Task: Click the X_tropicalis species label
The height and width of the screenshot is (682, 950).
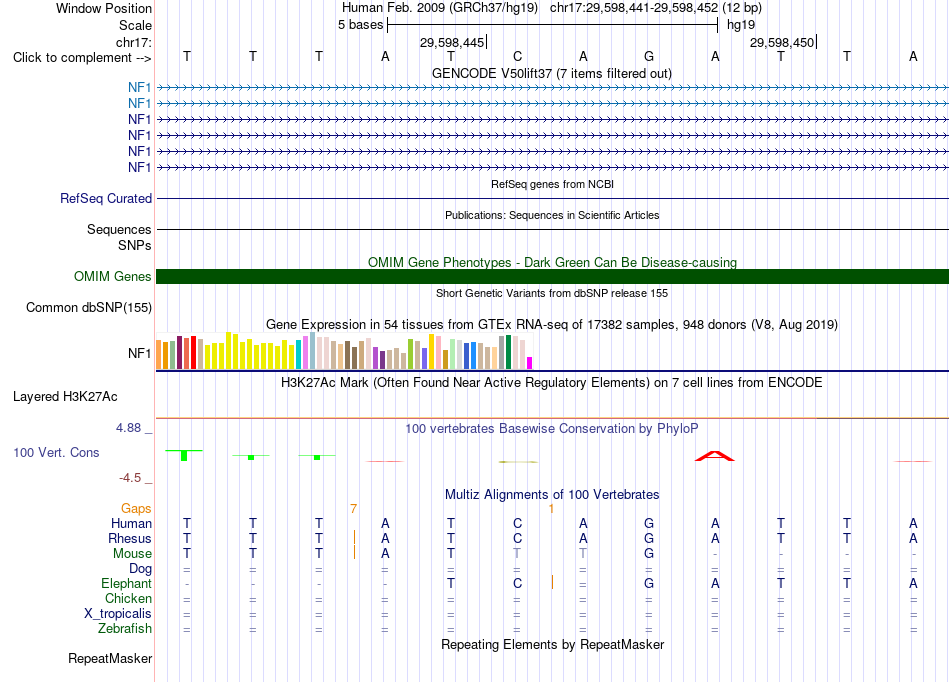Action: tap(118, 614)
